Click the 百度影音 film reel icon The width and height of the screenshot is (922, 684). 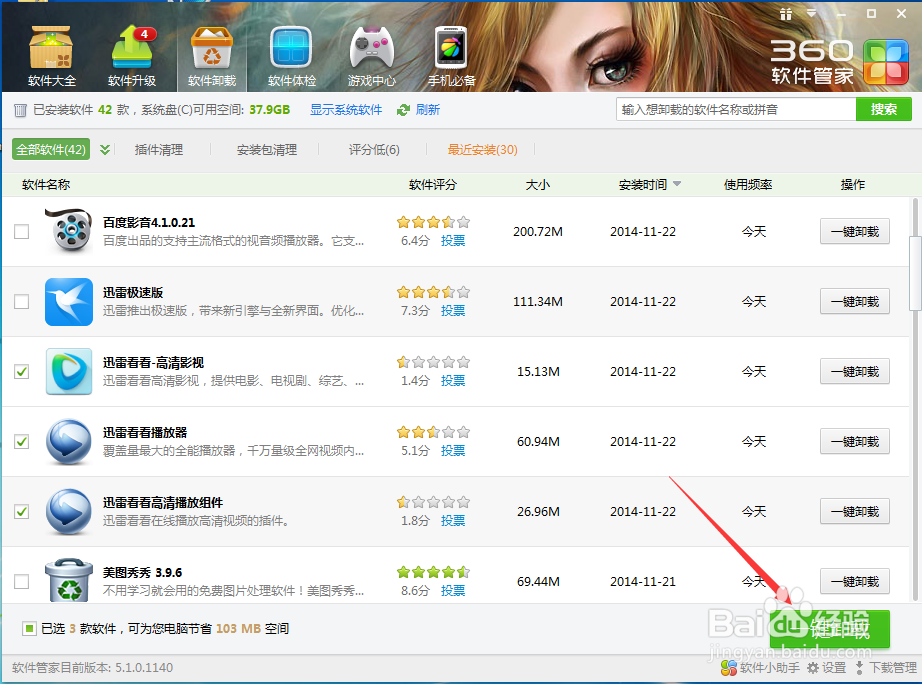69,231
